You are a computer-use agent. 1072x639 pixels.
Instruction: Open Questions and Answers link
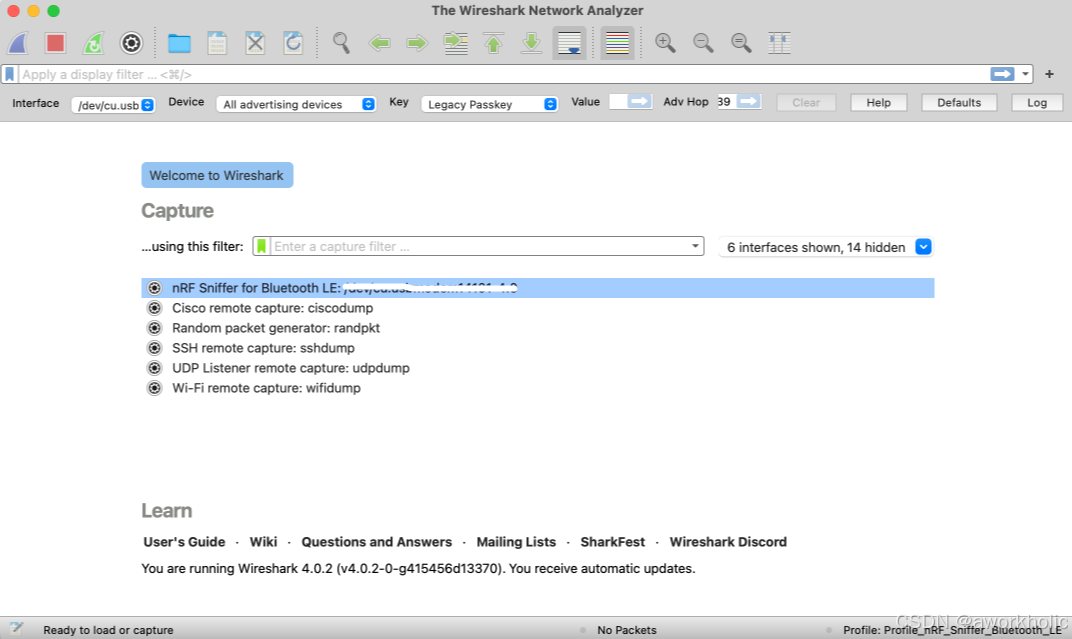377,542
